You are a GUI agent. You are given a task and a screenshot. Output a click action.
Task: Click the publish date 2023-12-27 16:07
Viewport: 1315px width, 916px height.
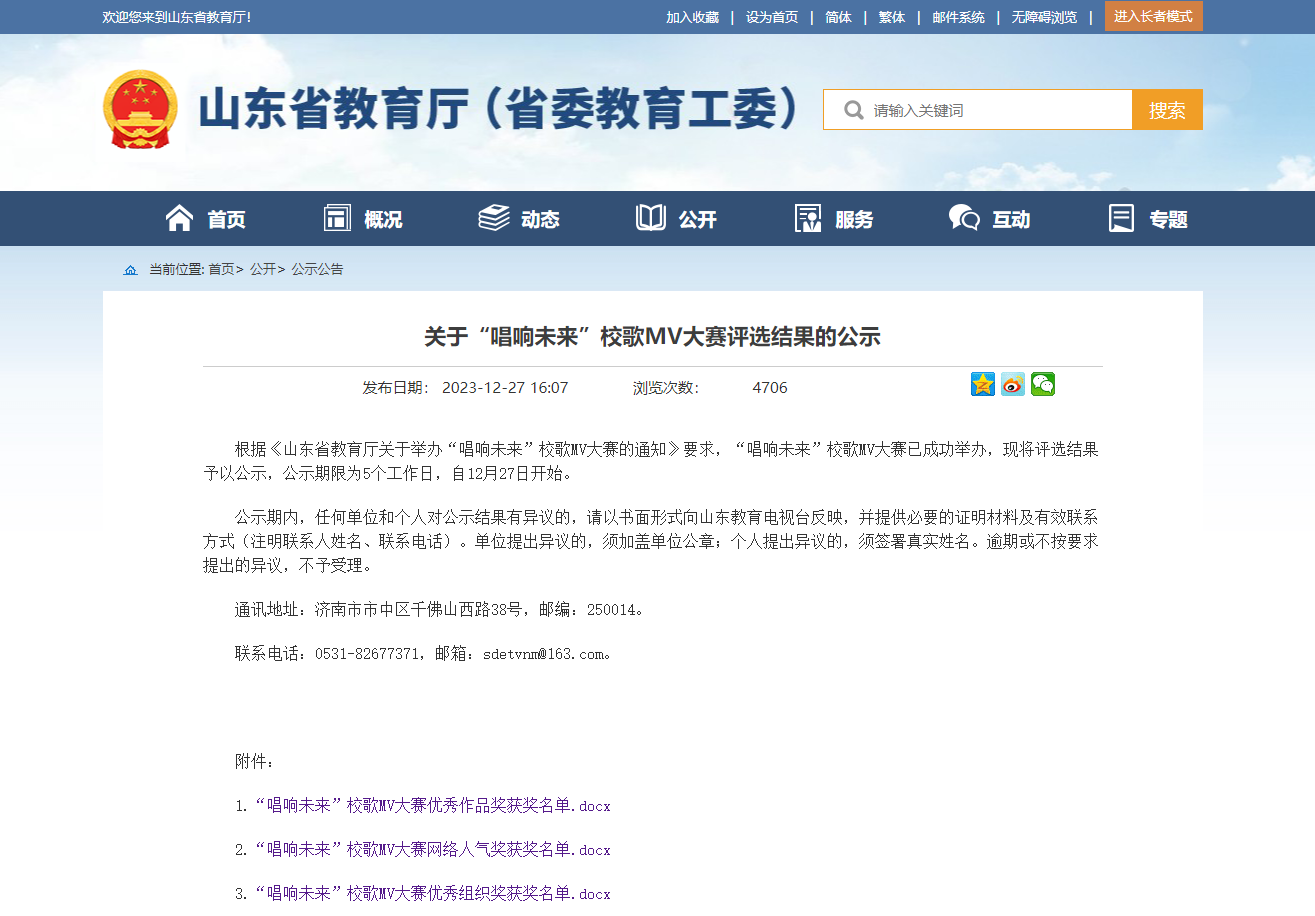click(x=505, y=388)
